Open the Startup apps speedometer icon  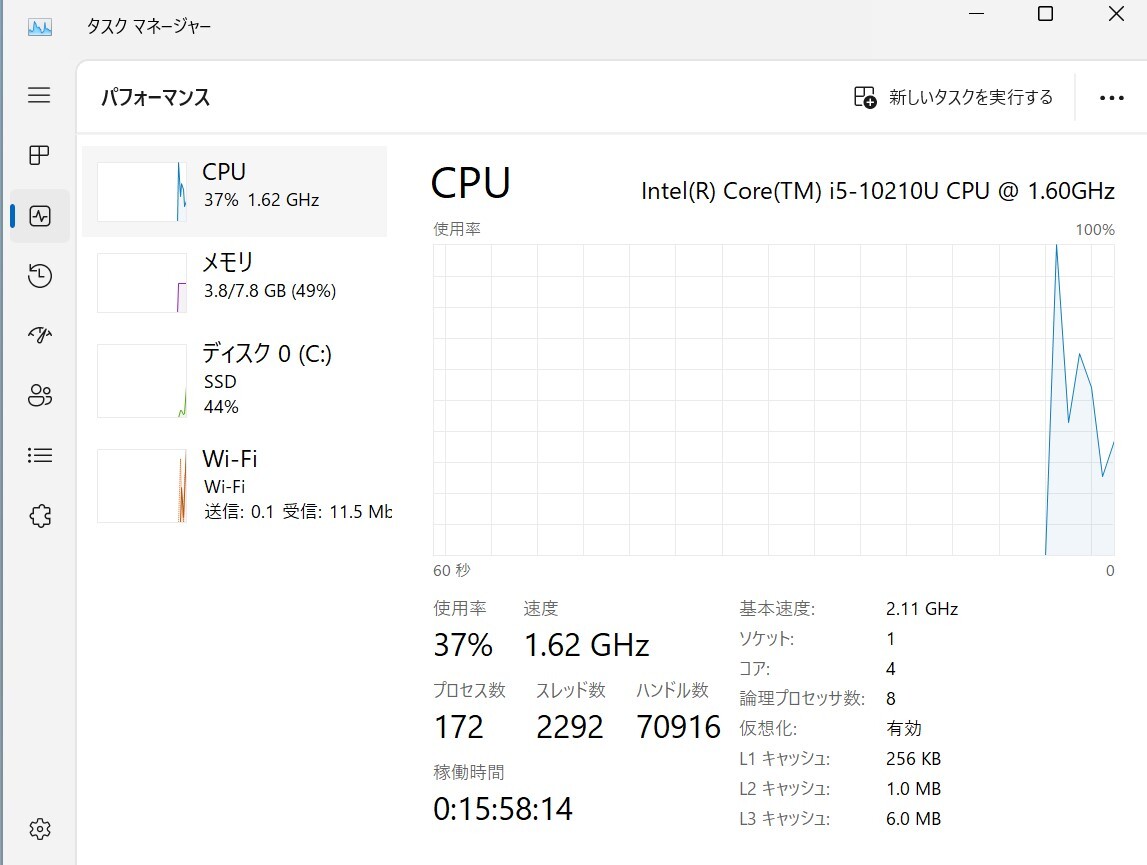39,335
